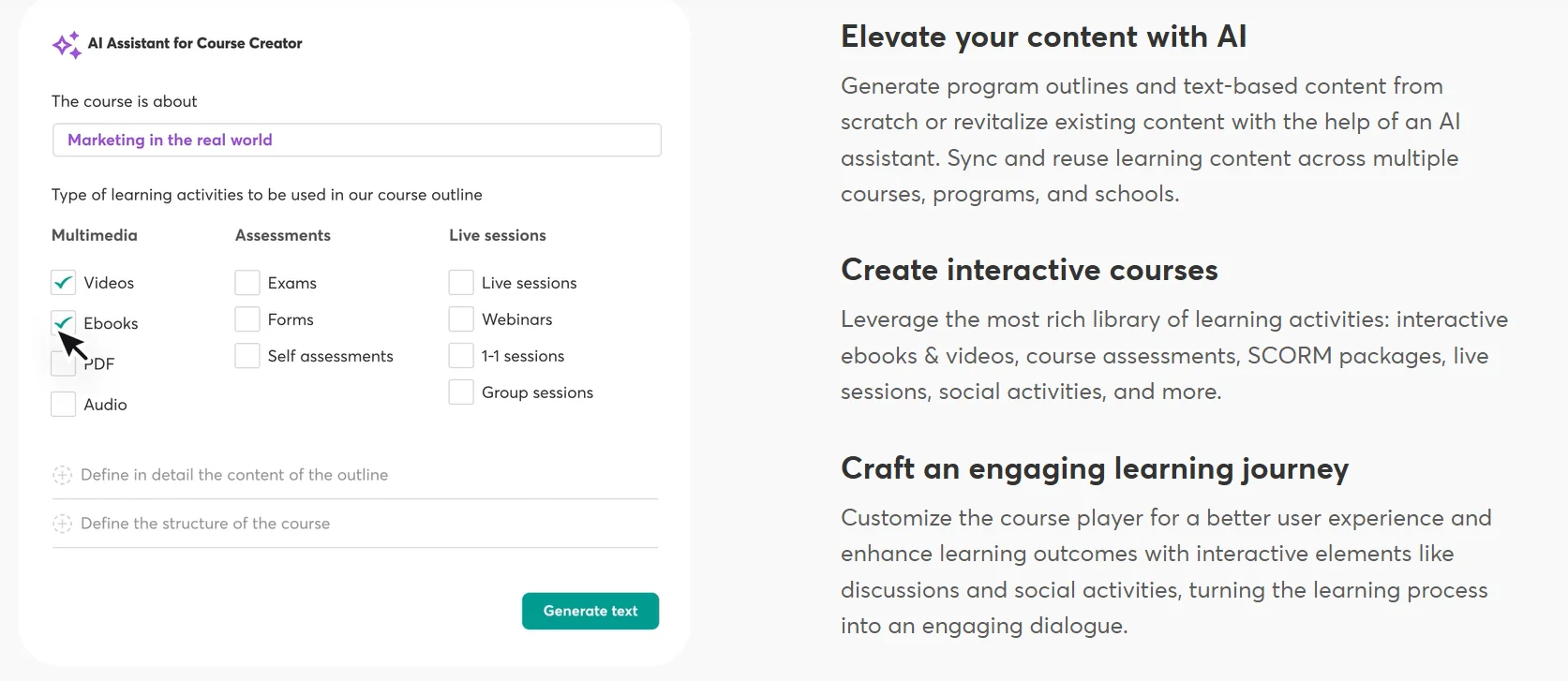Click the 'Elevate your content with AI' heading
The image size is (1568, 681).
[x=1043, y=37]
